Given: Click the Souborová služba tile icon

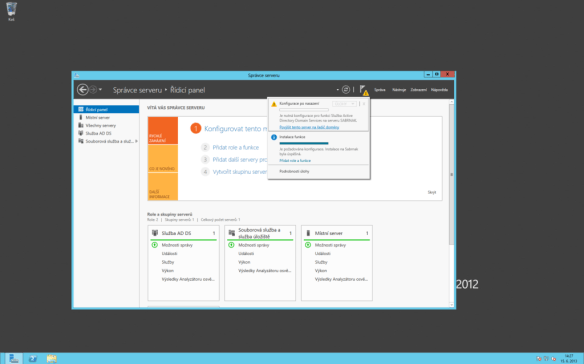Looking at the screenshot, I should [x=231, y=233].
